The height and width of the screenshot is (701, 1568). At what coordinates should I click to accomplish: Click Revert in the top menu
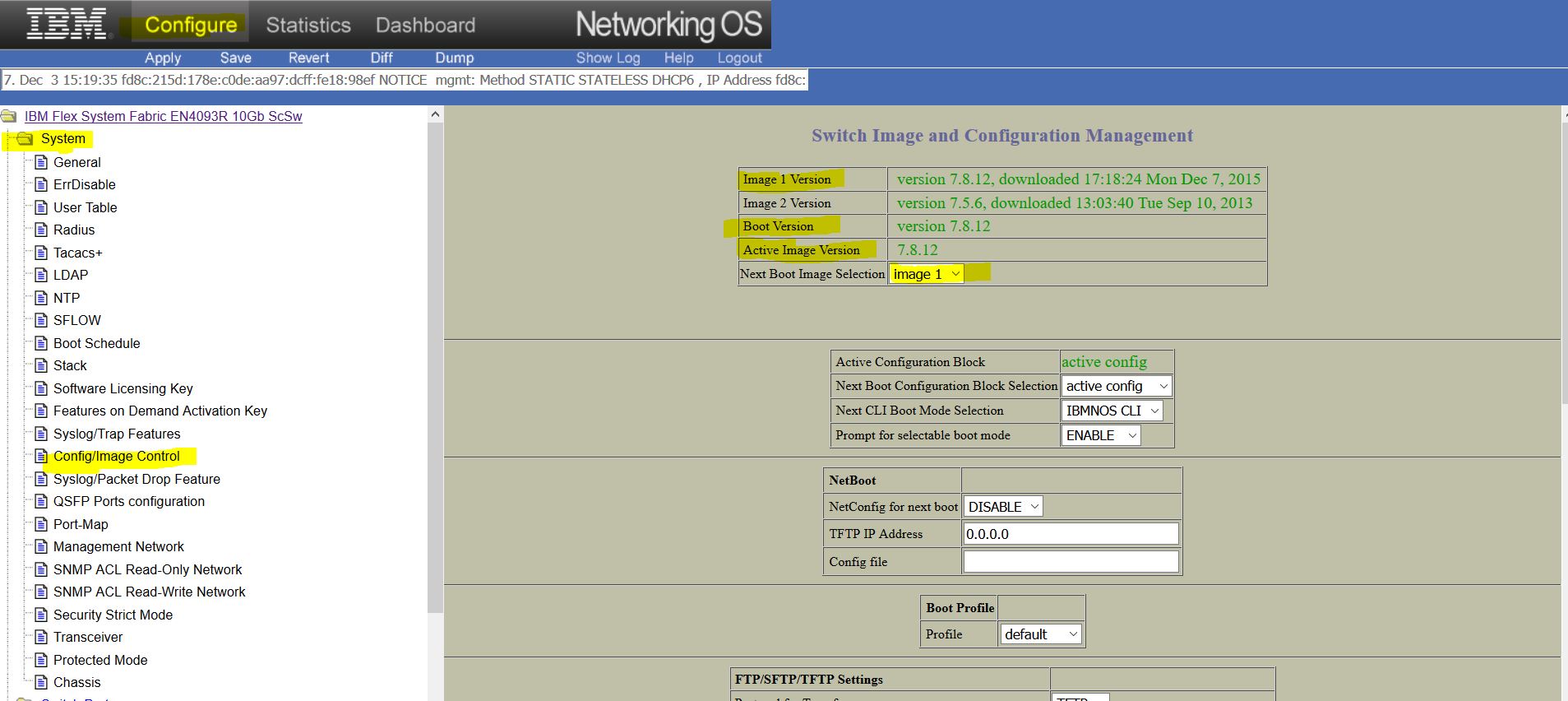309,58
